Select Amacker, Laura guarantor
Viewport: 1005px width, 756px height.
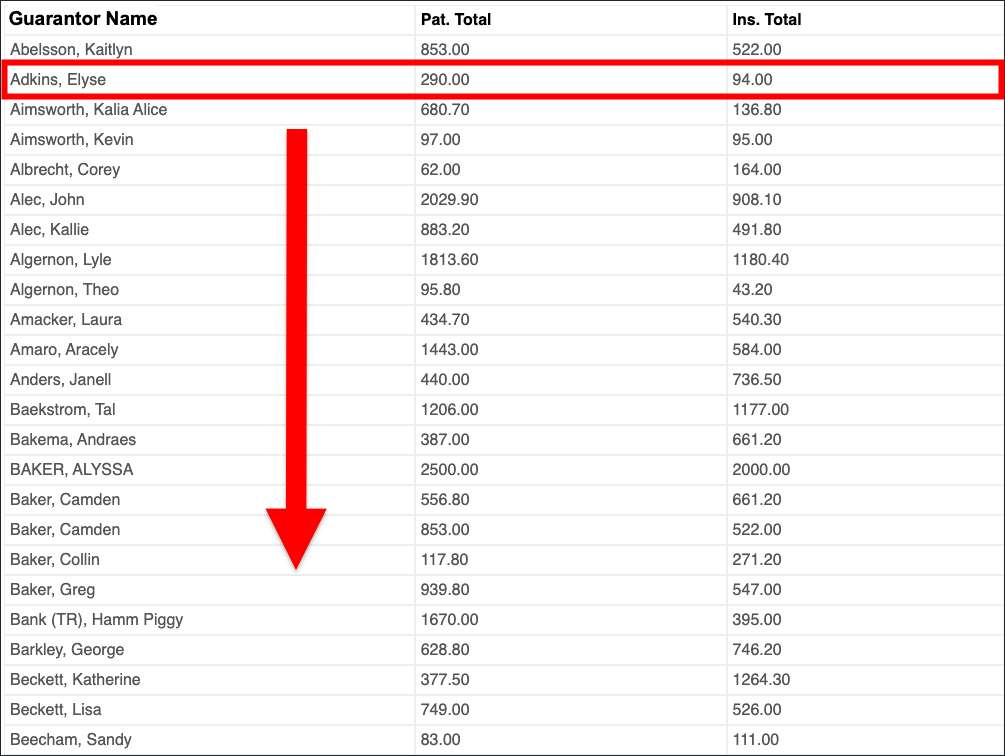tap(66, 320)
